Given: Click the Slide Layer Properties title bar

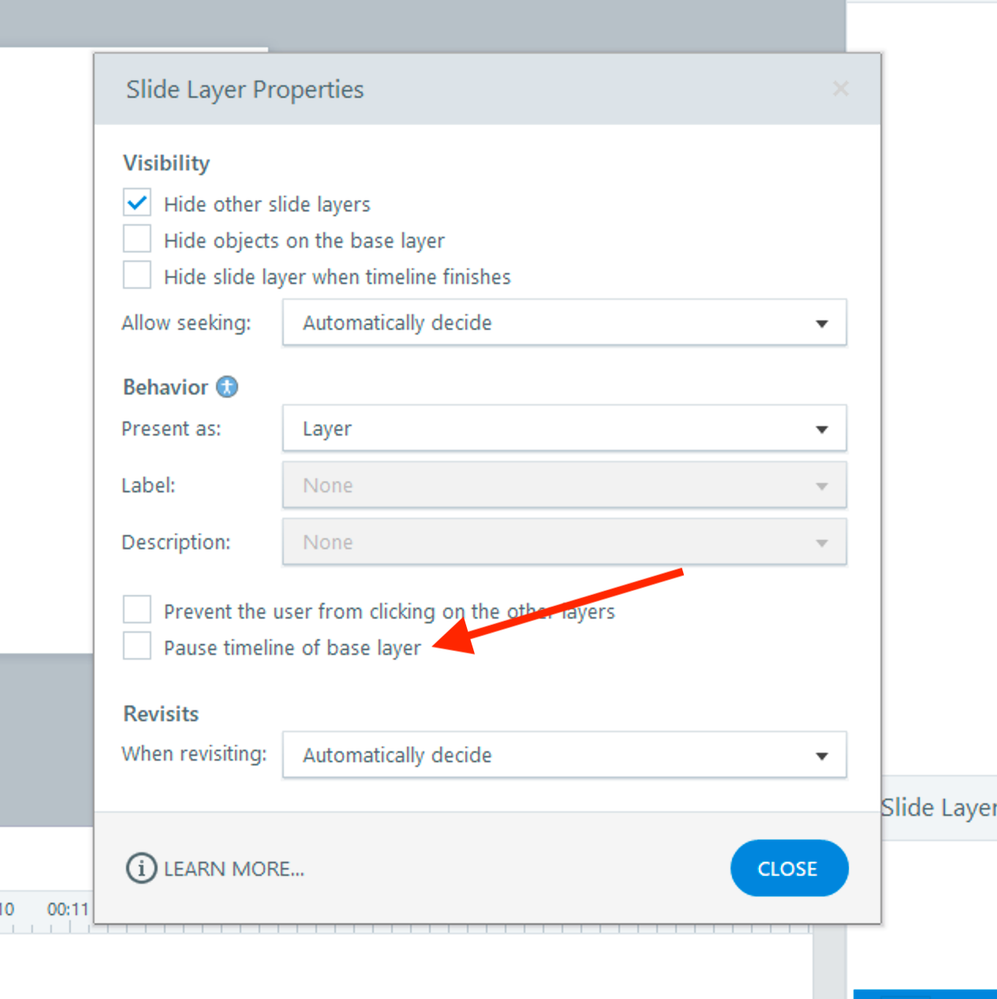Looking at the screenshot, I should [450, 89].
